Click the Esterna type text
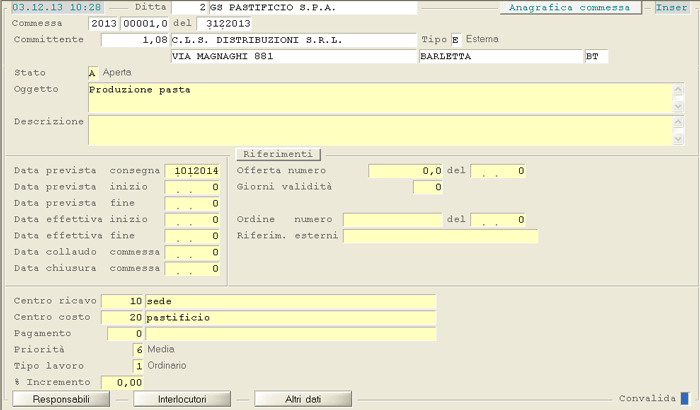 pyautogui.click(x=482, y=39)
